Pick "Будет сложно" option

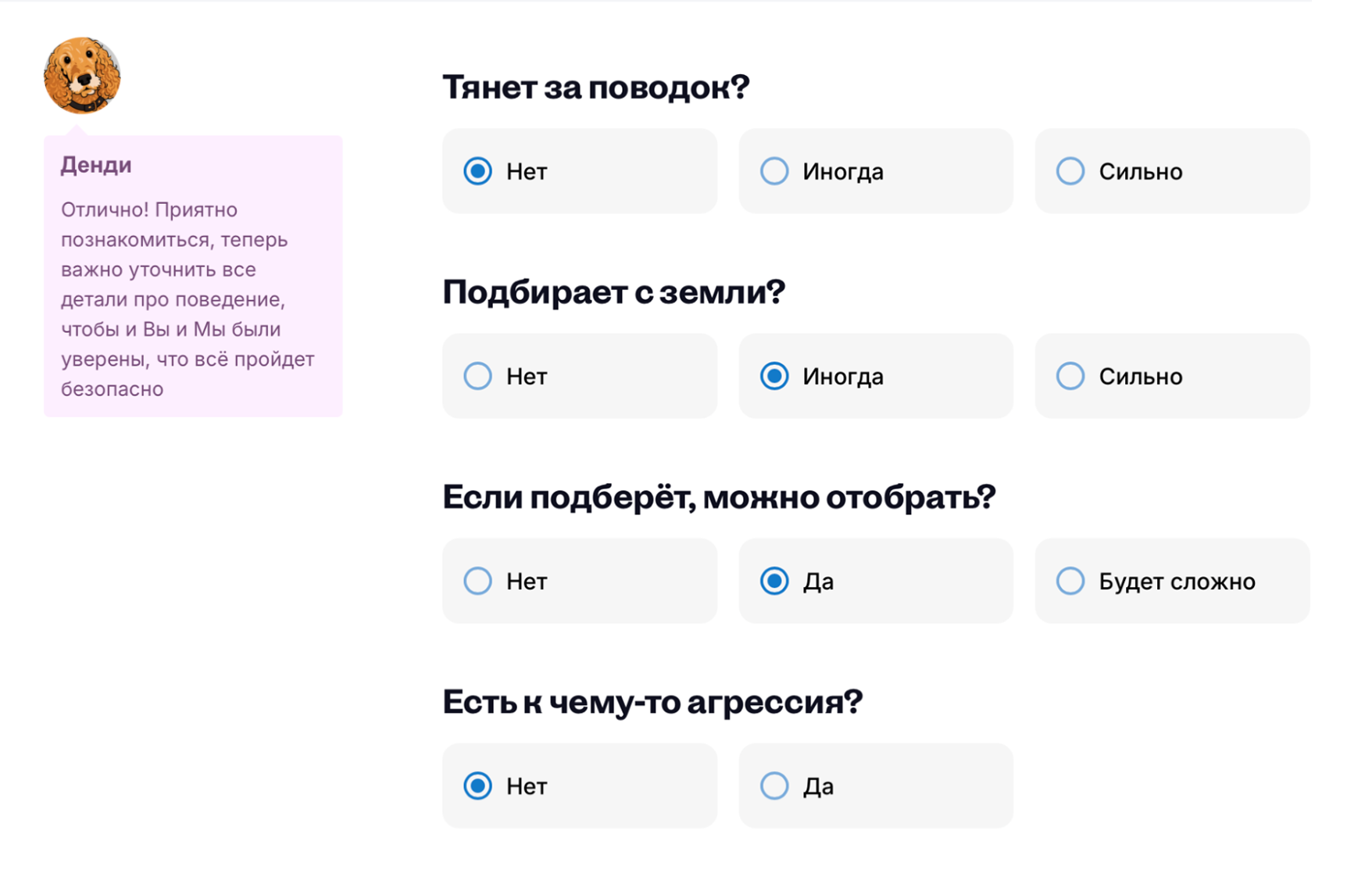pos(1172,581)
